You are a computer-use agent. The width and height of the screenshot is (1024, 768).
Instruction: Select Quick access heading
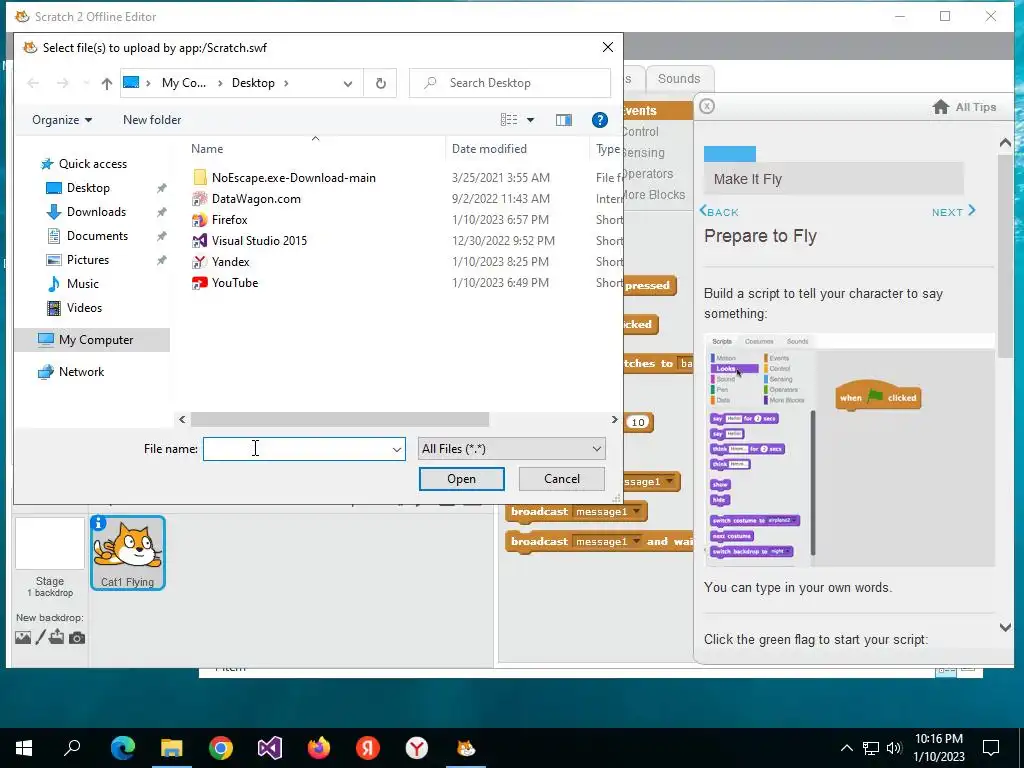(93, 164)
